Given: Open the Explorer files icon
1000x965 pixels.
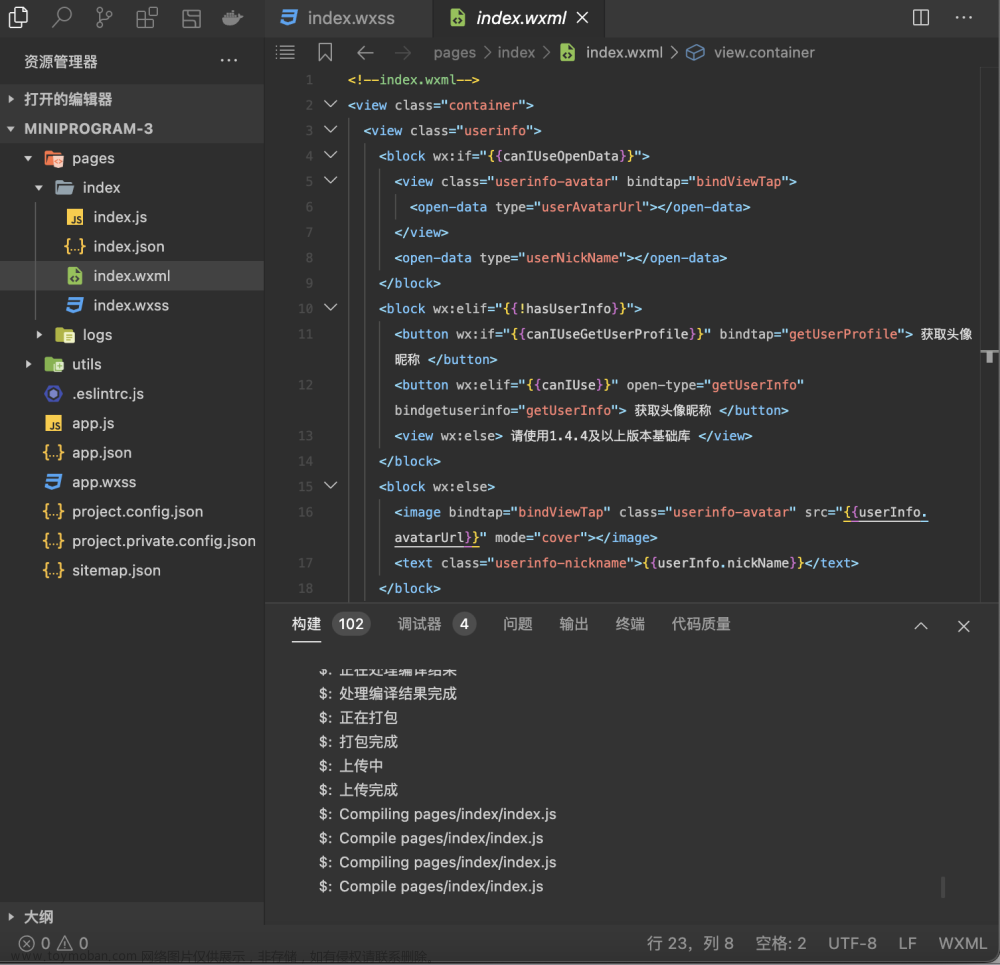Looking at the screenshot, I should [x=18, y=17].
